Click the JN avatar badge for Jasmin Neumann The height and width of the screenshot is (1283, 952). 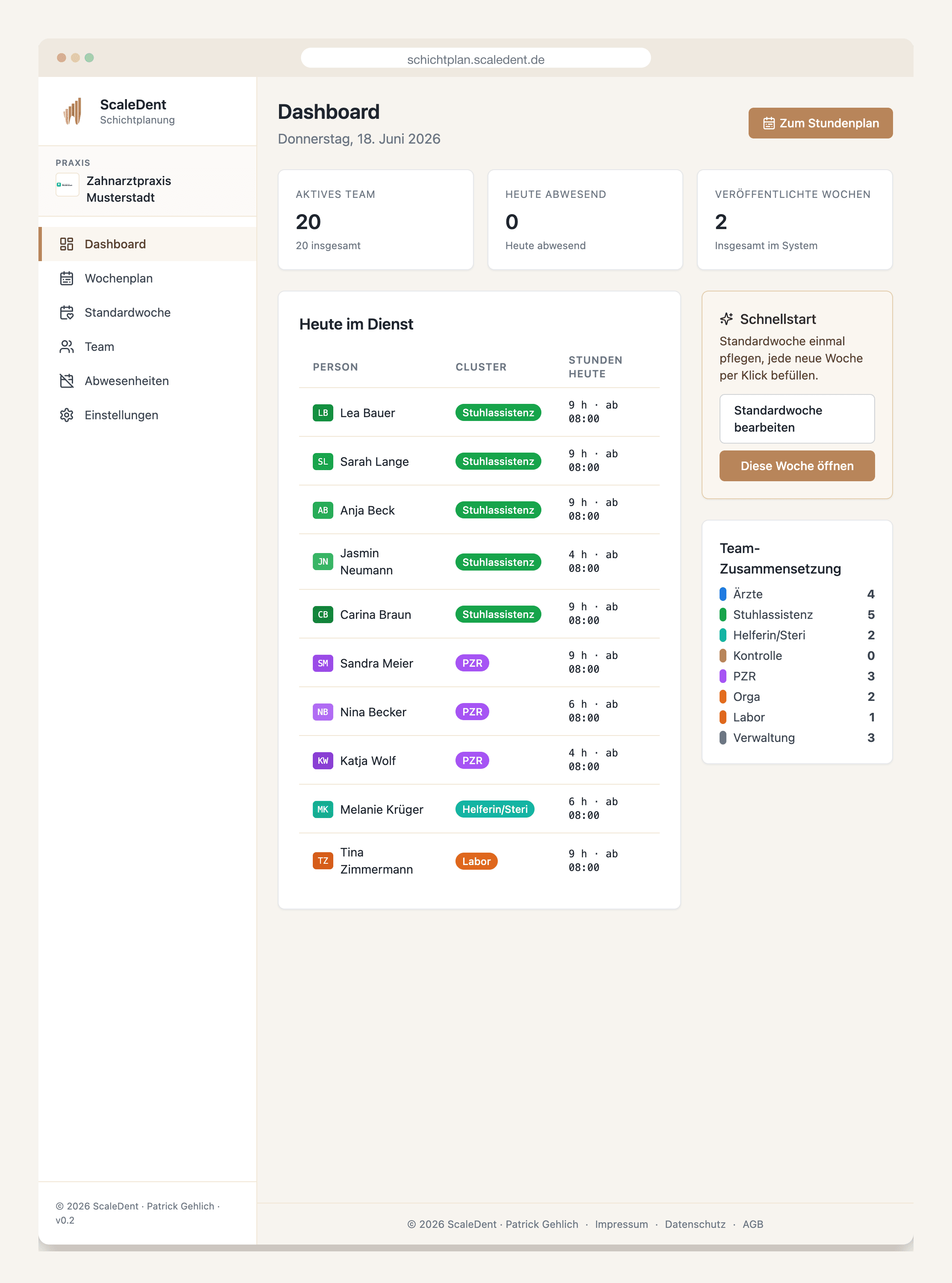pos(323,562)
